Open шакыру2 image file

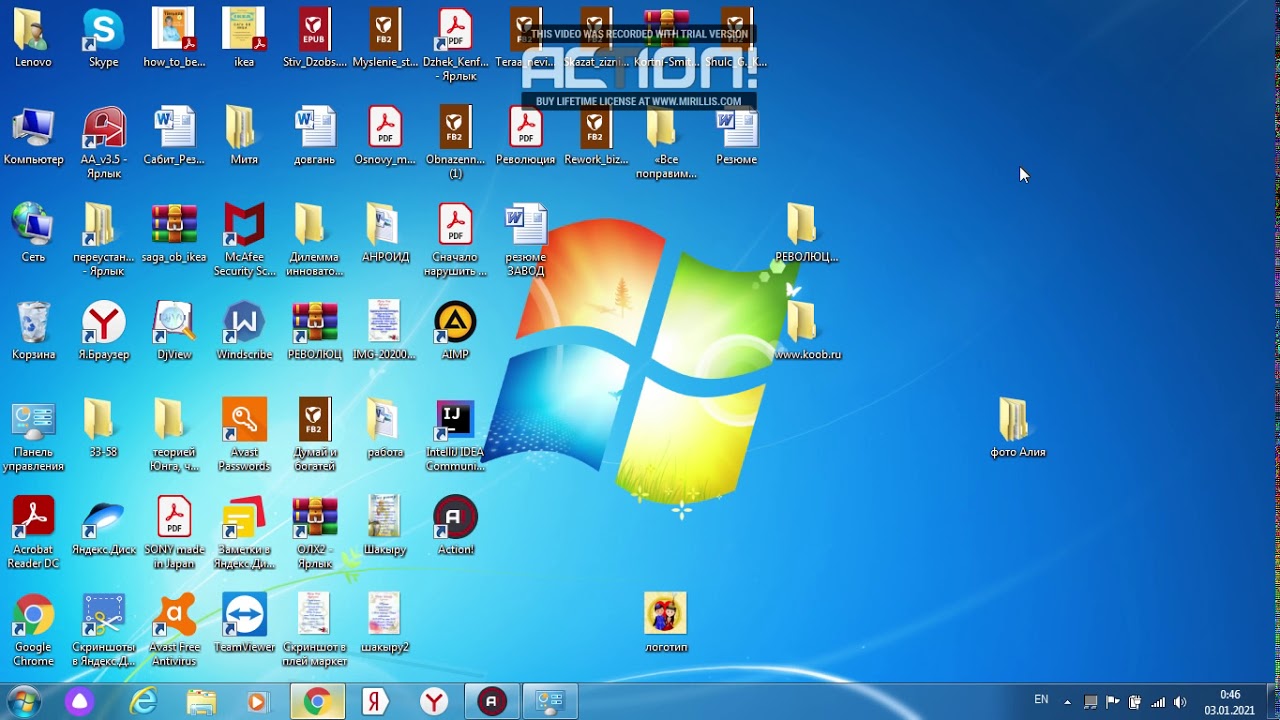tap(385, 623)
